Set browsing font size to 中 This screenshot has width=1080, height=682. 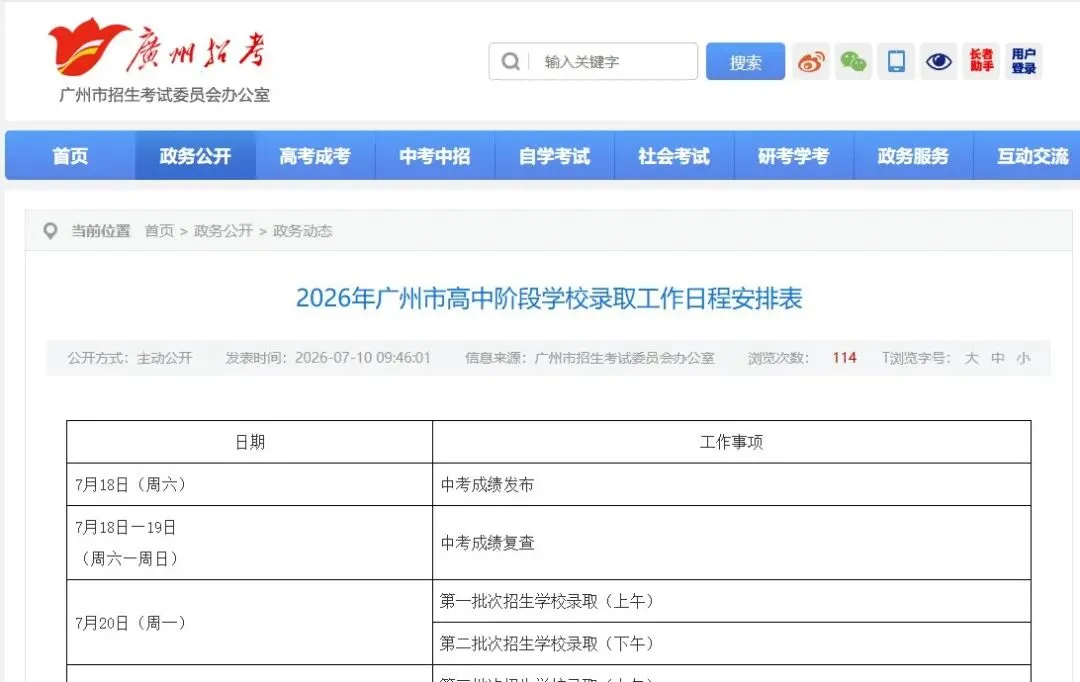point(997,358)
